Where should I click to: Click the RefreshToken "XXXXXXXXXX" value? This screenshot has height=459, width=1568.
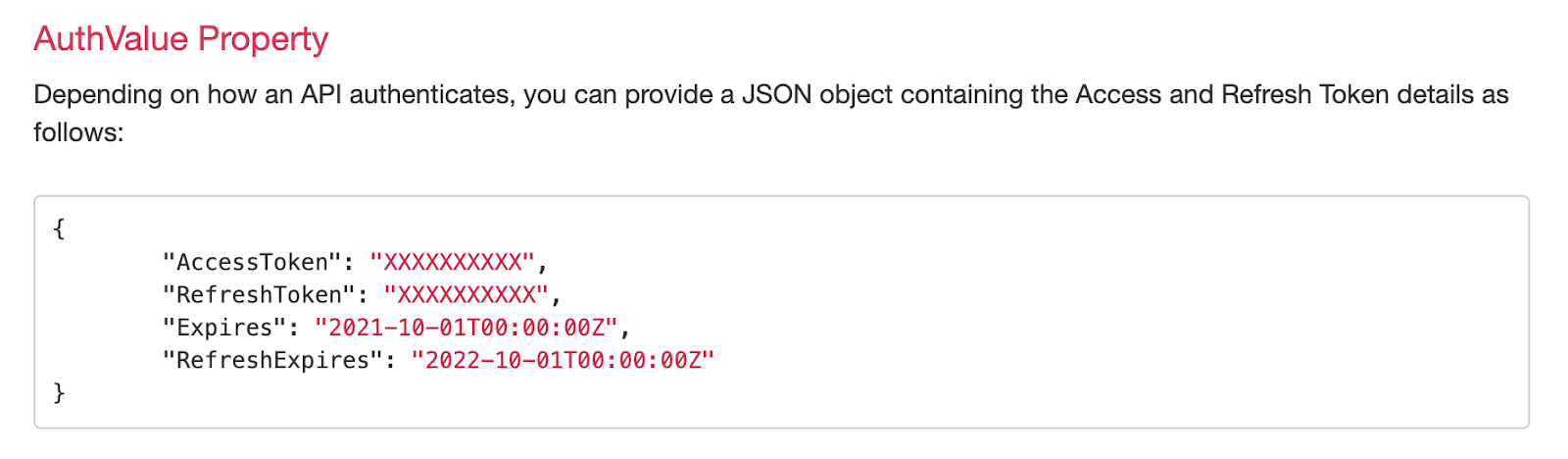coord(465,294)
